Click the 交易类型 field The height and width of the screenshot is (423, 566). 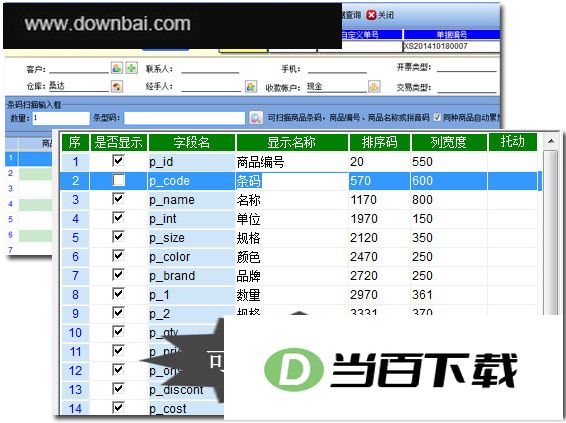click(466, 87)
